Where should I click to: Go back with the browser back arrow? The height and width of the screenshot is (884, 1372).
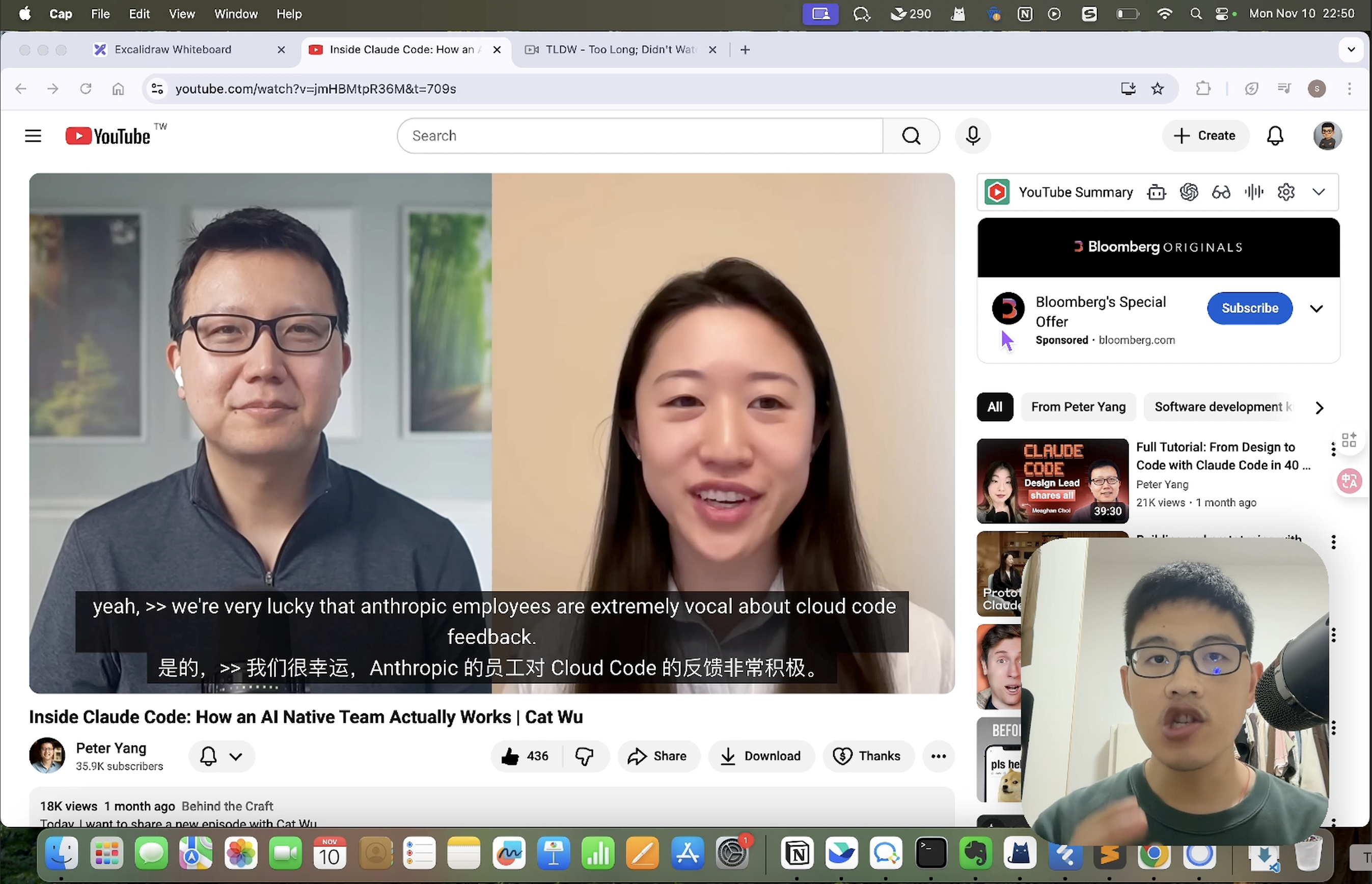click(21, 89)
